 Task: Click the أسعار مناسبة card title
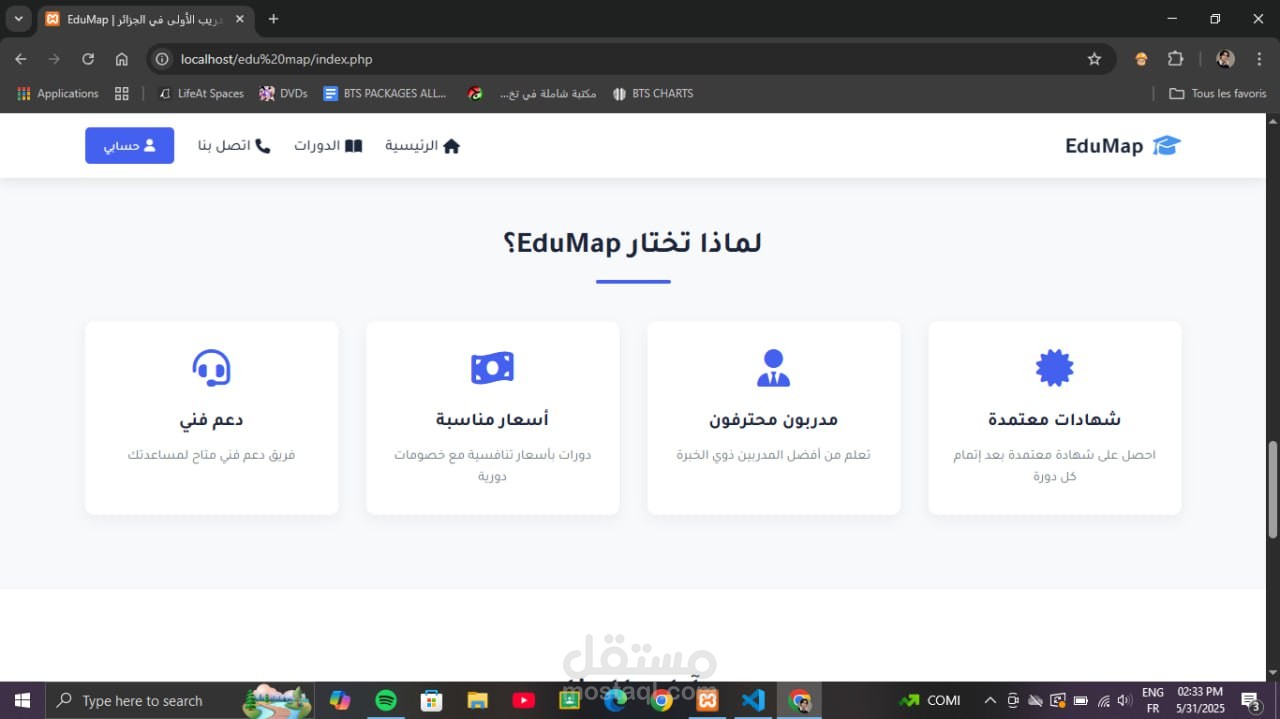click(492, 419)
